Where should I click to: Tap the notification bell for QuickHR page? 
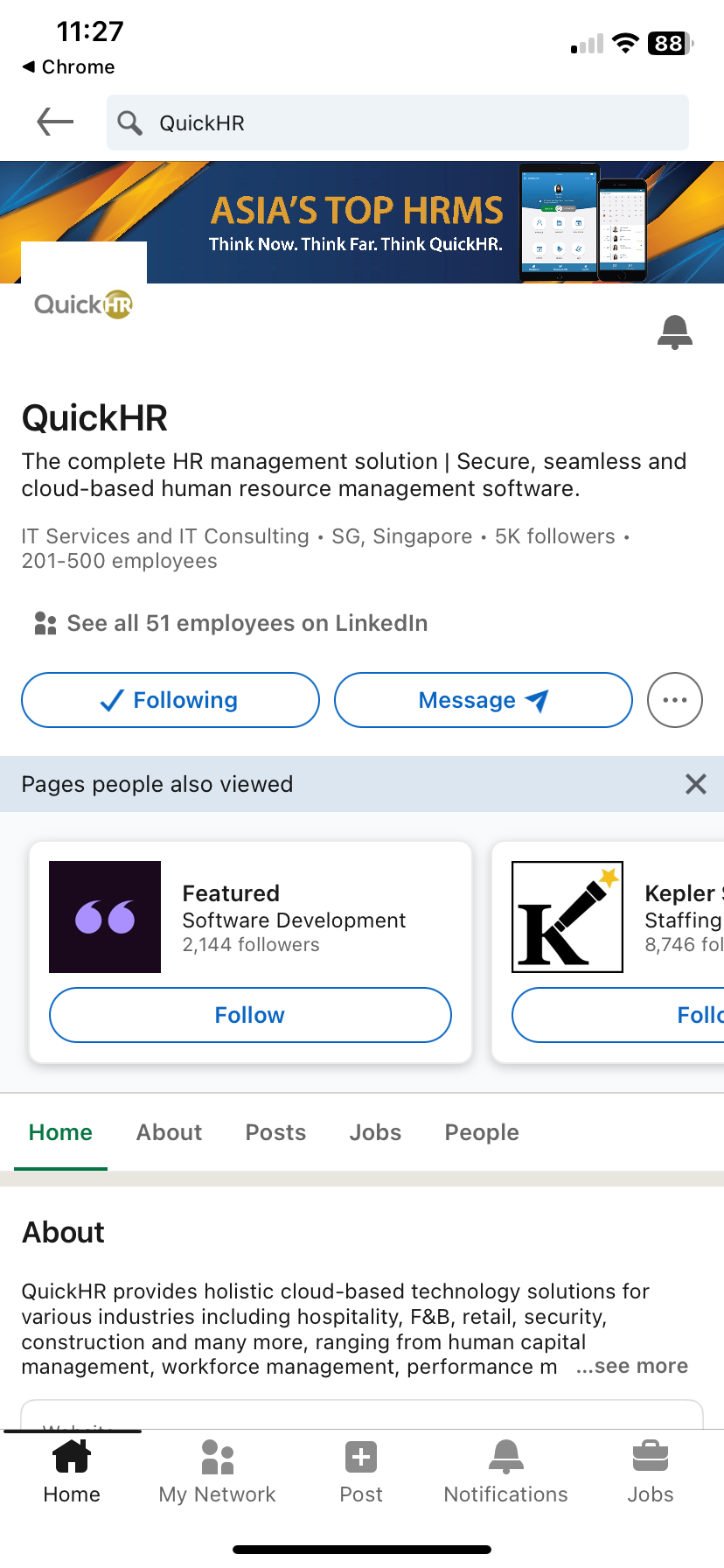674,332
